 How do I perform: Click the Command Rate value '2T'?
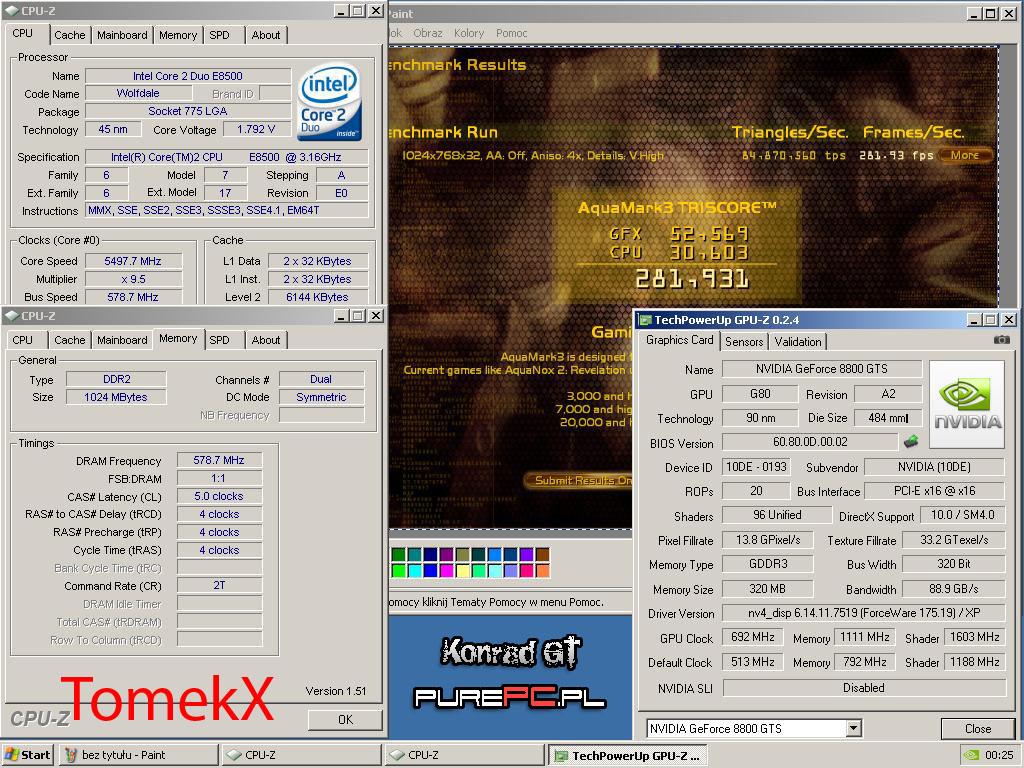tap(219, 586)
